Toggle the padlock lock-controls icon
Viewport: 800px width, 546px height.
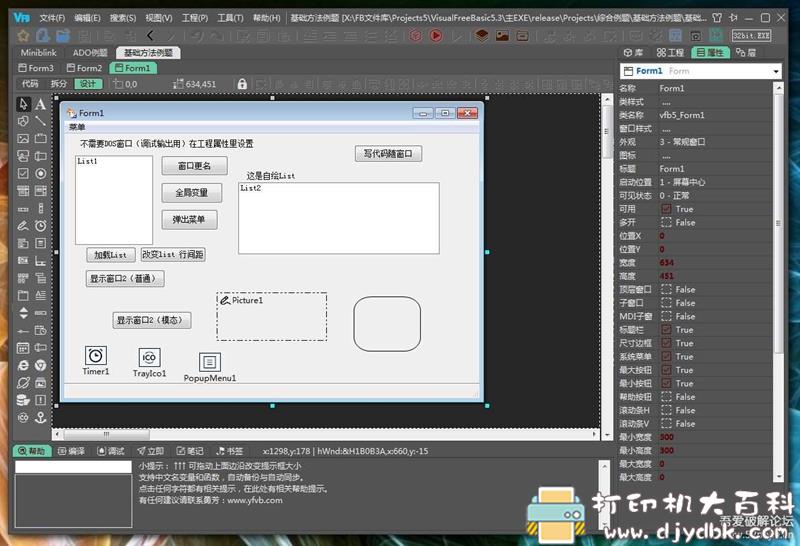242,84
